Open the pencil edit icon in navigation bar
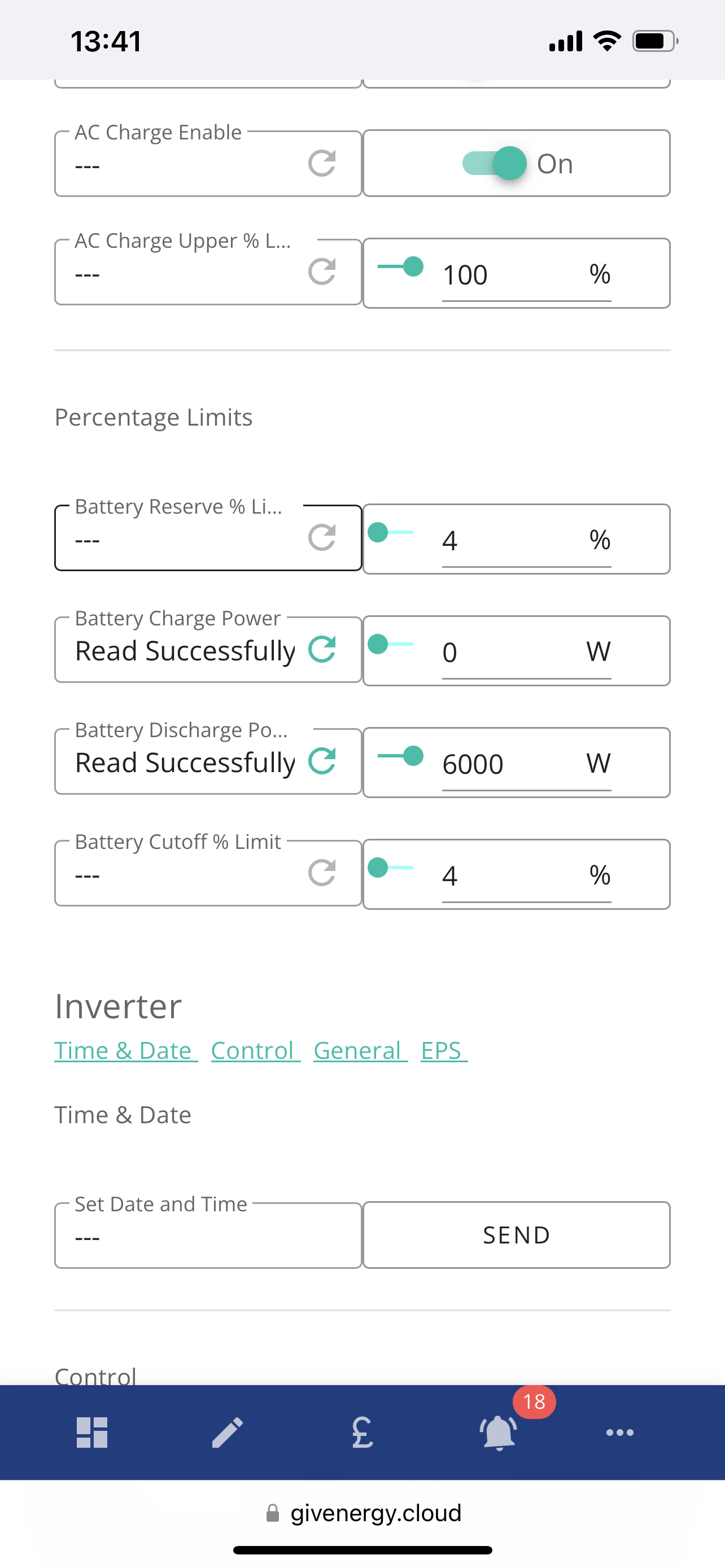The height and width of the screenshot is (1568, 725). pyautogui.click(x=228, y=1433)
